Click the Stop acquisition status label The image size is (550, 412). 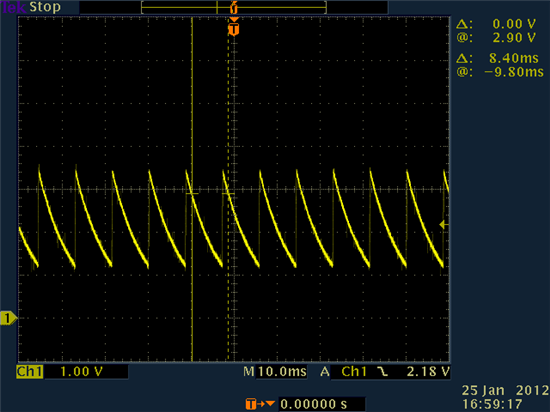coord(45,7)
